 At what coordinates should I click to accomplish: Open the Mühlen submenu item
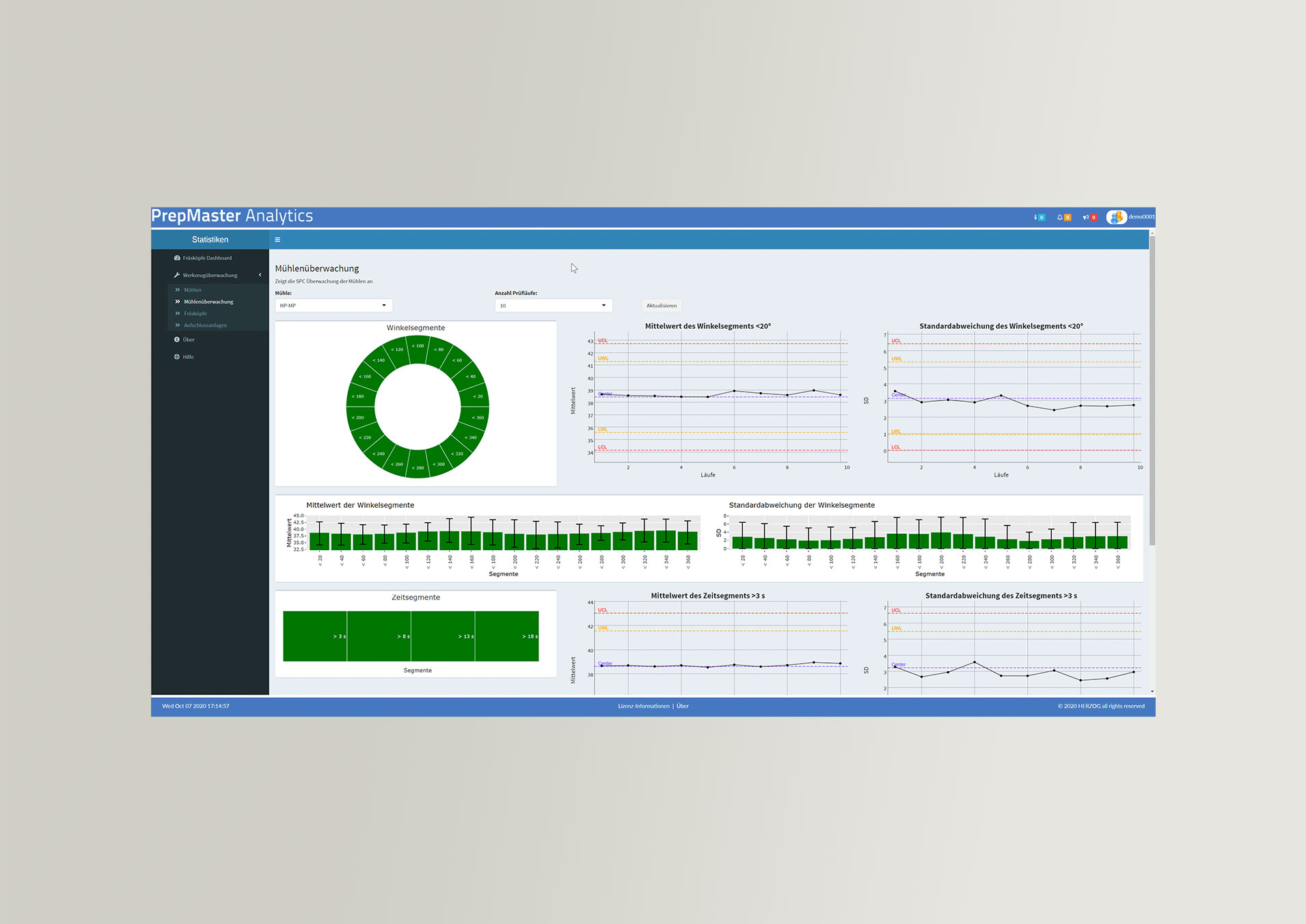[193, 290]
